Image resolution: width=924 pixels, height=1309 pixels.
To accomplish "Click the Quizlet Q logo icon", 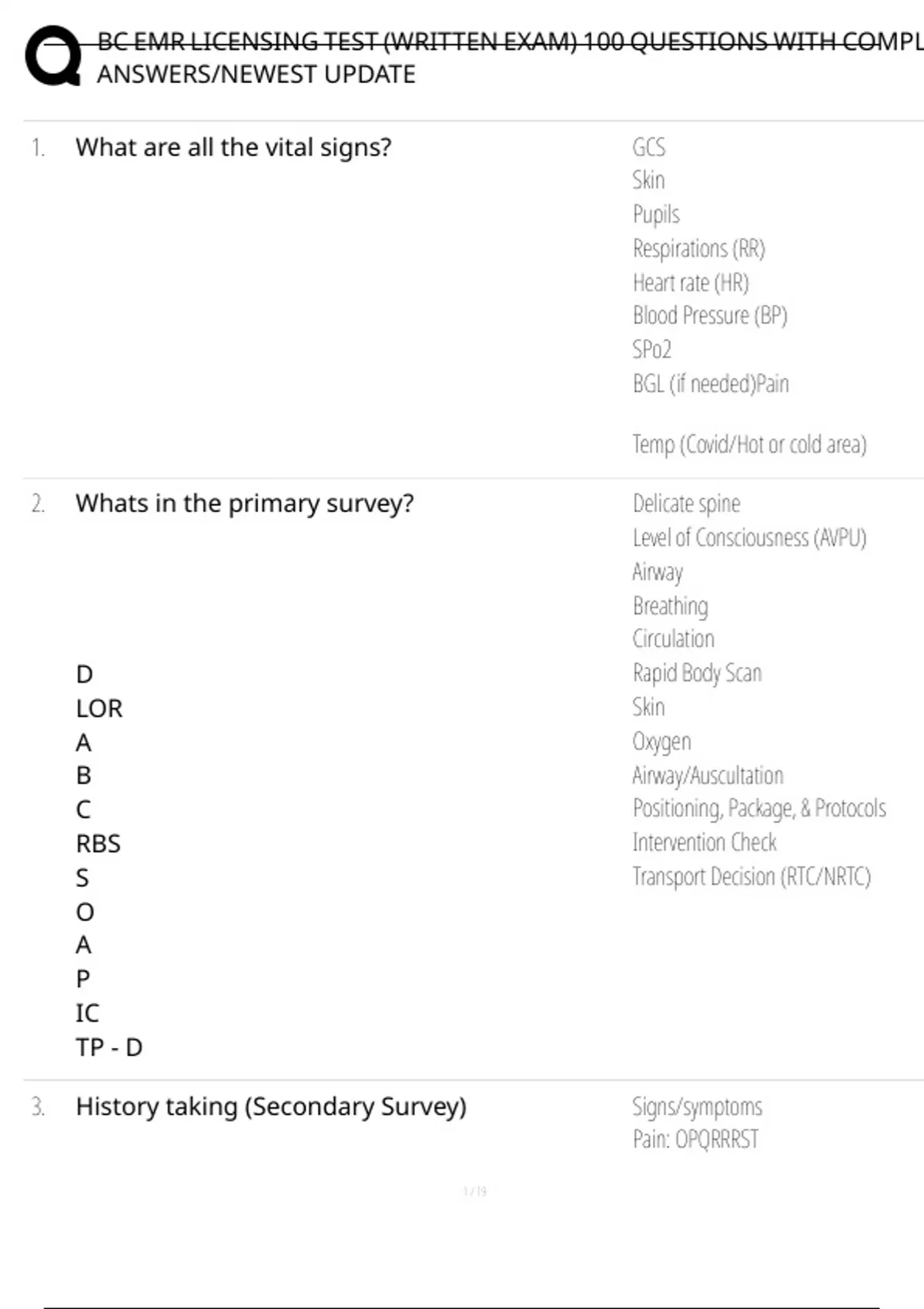I will pyautogui.click(x=53, y=56).
